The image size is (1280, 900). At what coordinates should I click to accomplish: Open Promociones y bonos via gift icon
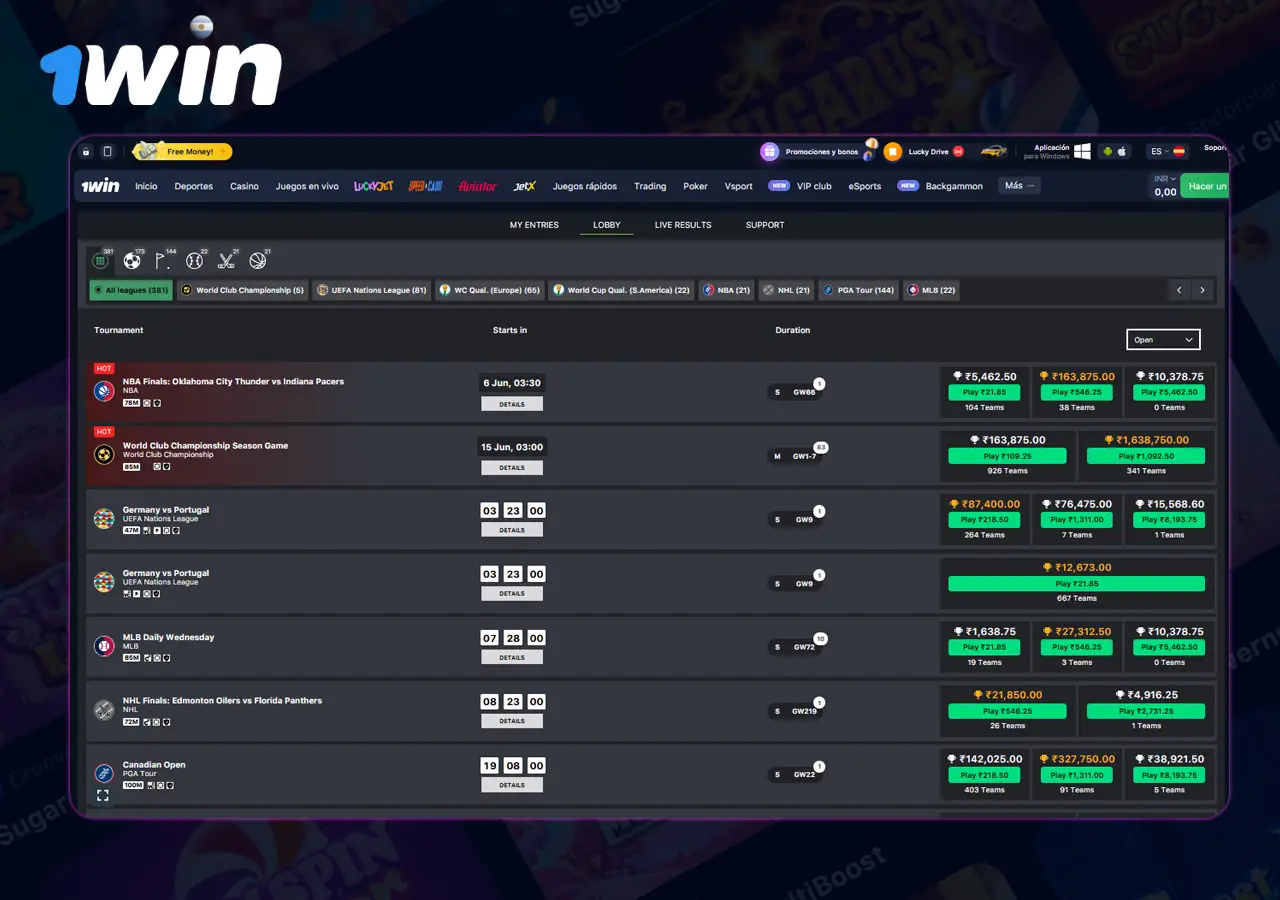point(769,150)
